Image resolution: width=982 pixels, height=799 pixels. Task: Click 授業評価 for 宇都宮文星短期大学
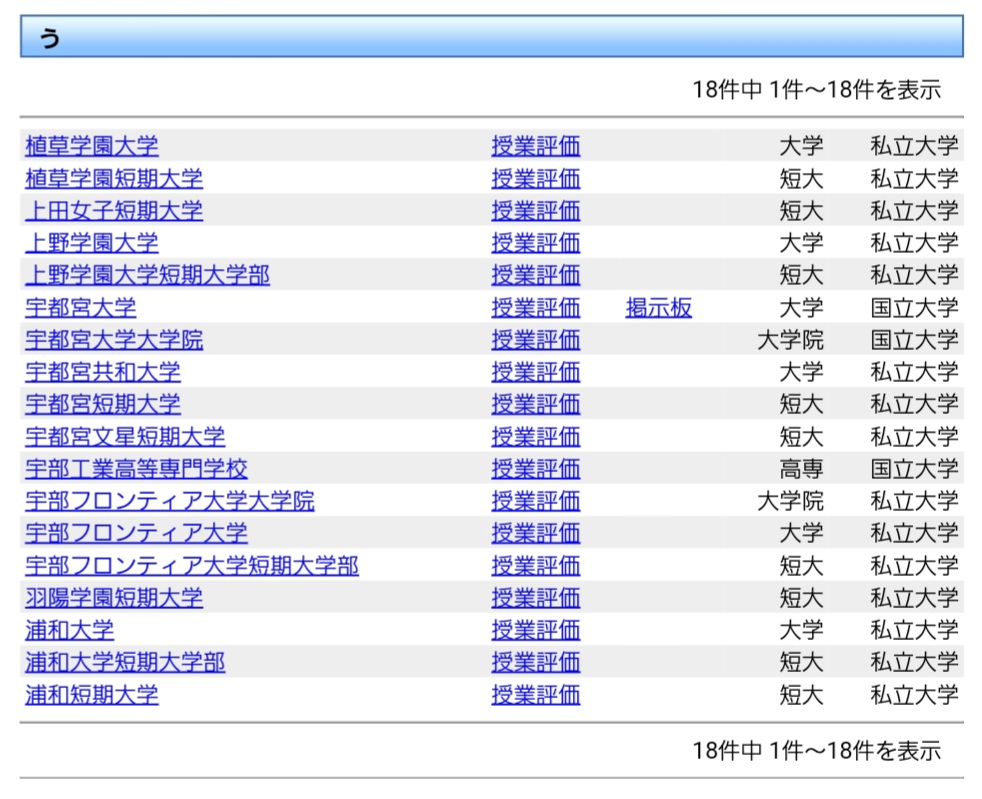[x=535, y=436]
